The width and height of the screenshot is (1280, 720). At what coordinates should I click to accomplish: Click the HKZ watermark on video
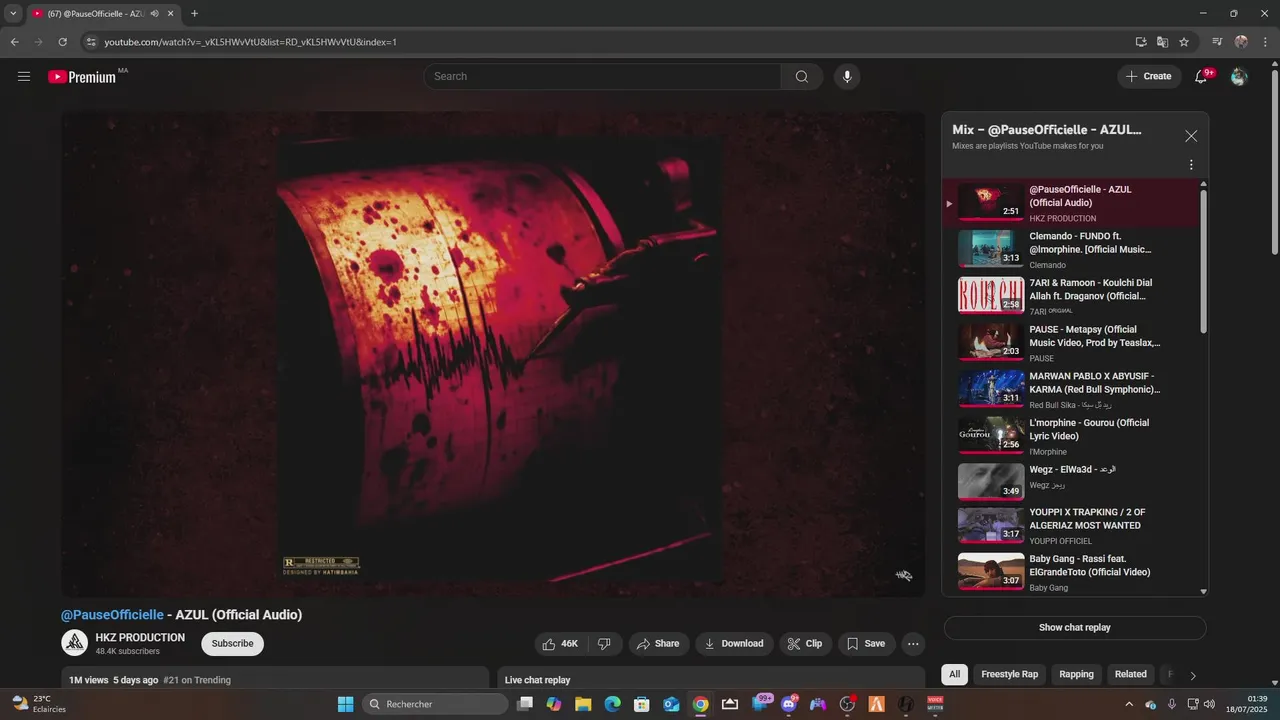(x=904, y=575)
